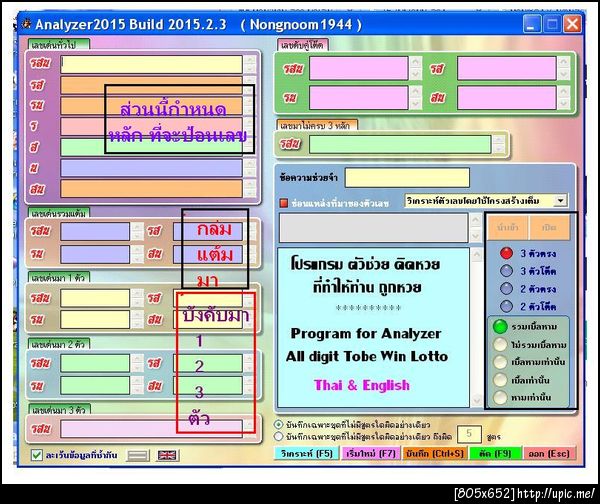The image size is (600, 504).
Task: Select the 2 ตัวตรง radio option
Action: [x=506, y=288]
